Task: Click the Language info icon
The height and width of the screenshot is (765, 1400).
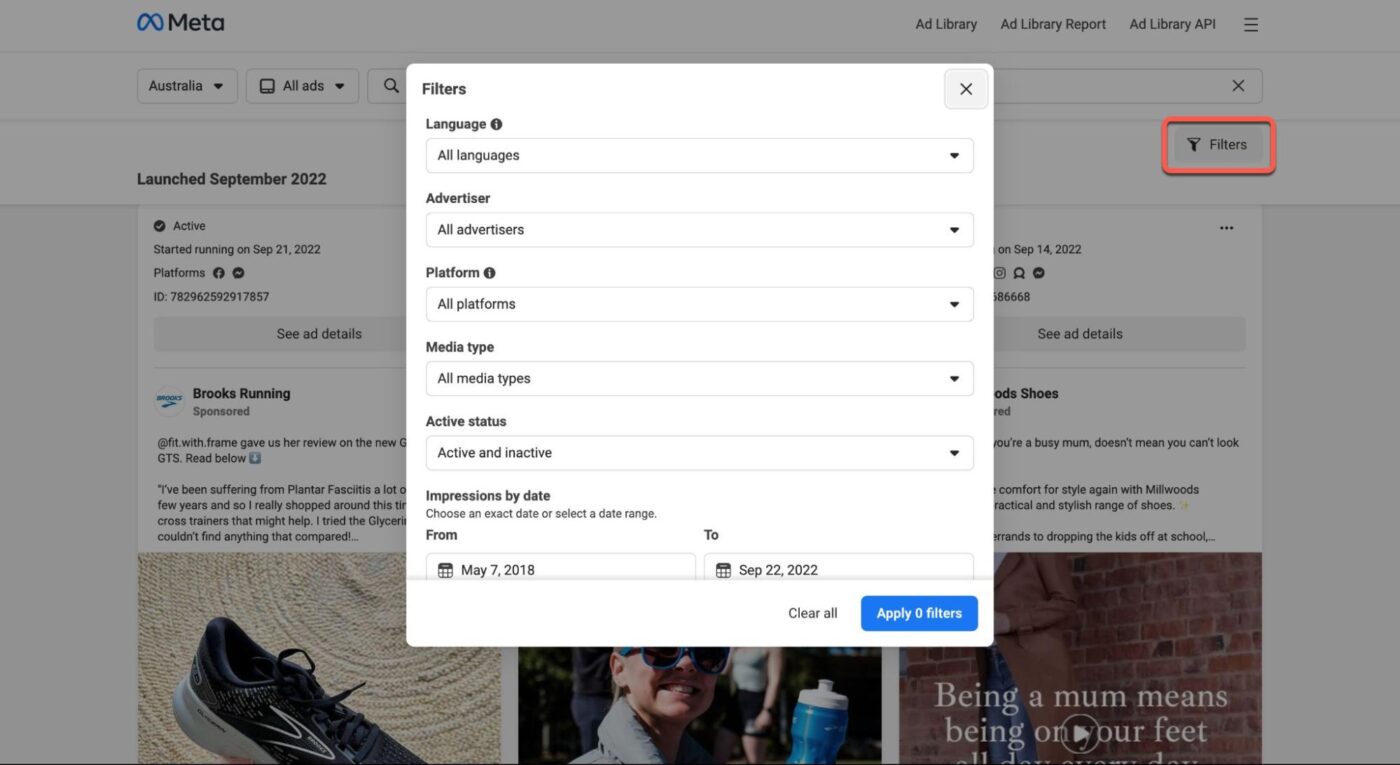Action: [x=497, y=123]
